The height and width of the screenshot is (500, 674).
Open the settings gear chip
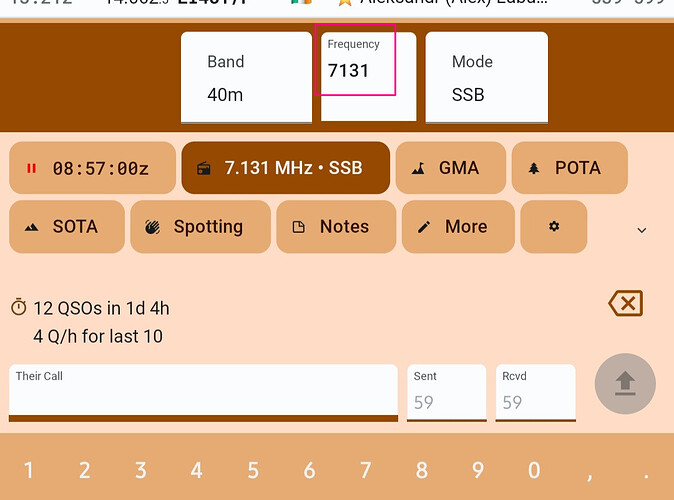click(554, 227)
